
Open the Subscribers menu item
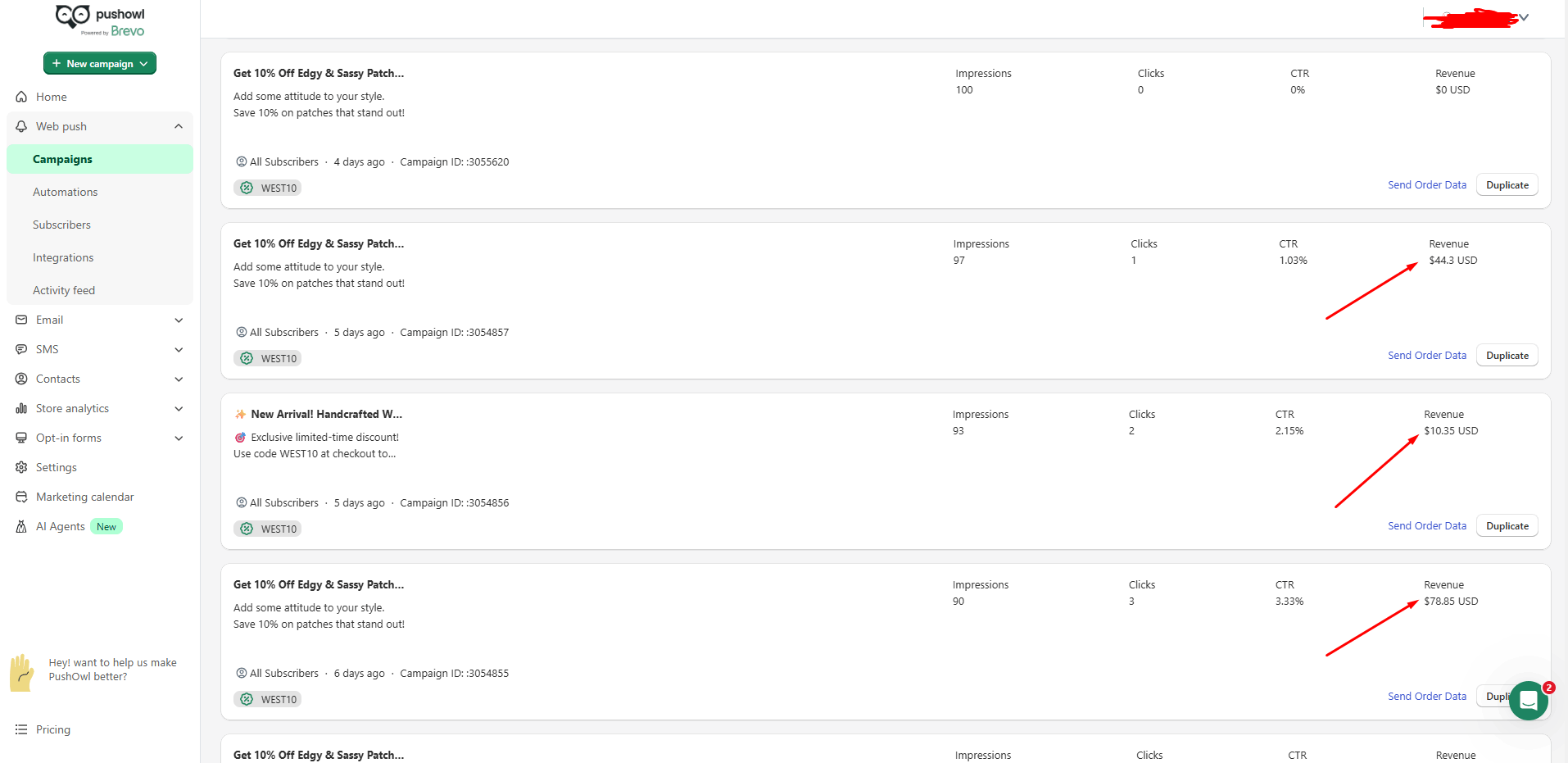[x=61, y=225]
